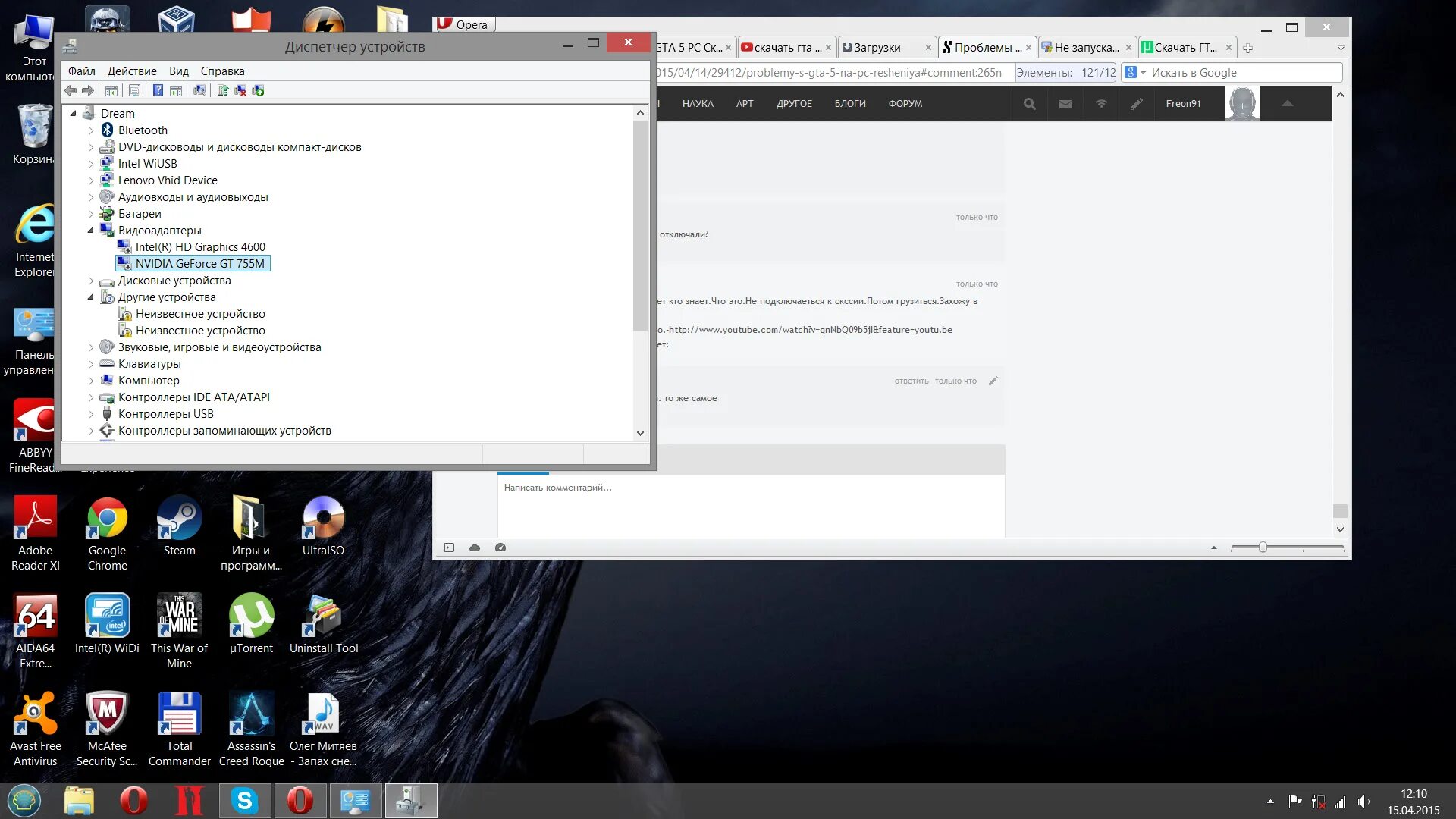Click the Update driver software toolbar icon
Screen dimensions: 1456x819
[223, 91]
